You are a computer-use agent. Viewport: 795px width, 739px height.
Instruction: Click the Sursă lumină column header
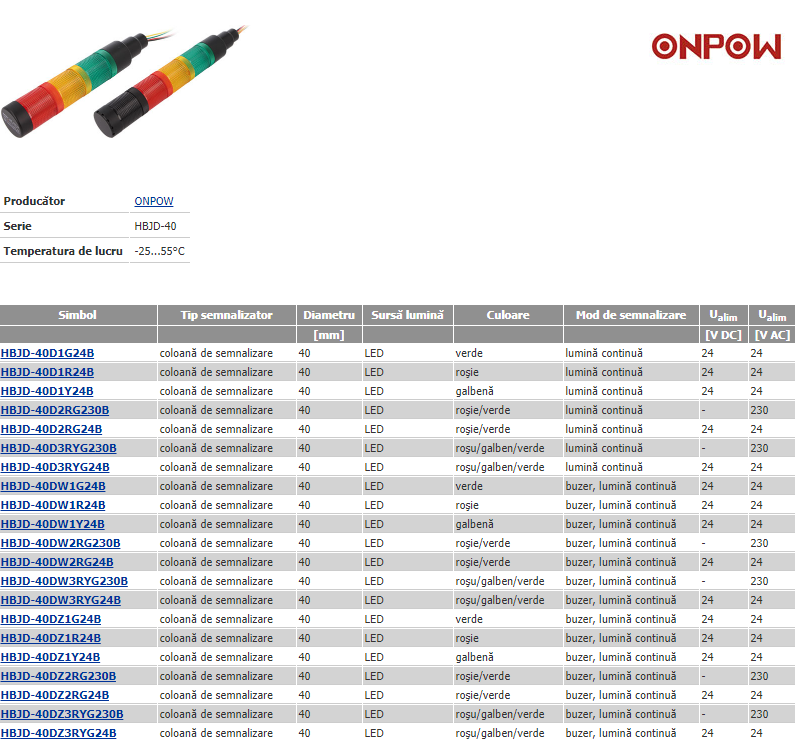pos(408,315)
